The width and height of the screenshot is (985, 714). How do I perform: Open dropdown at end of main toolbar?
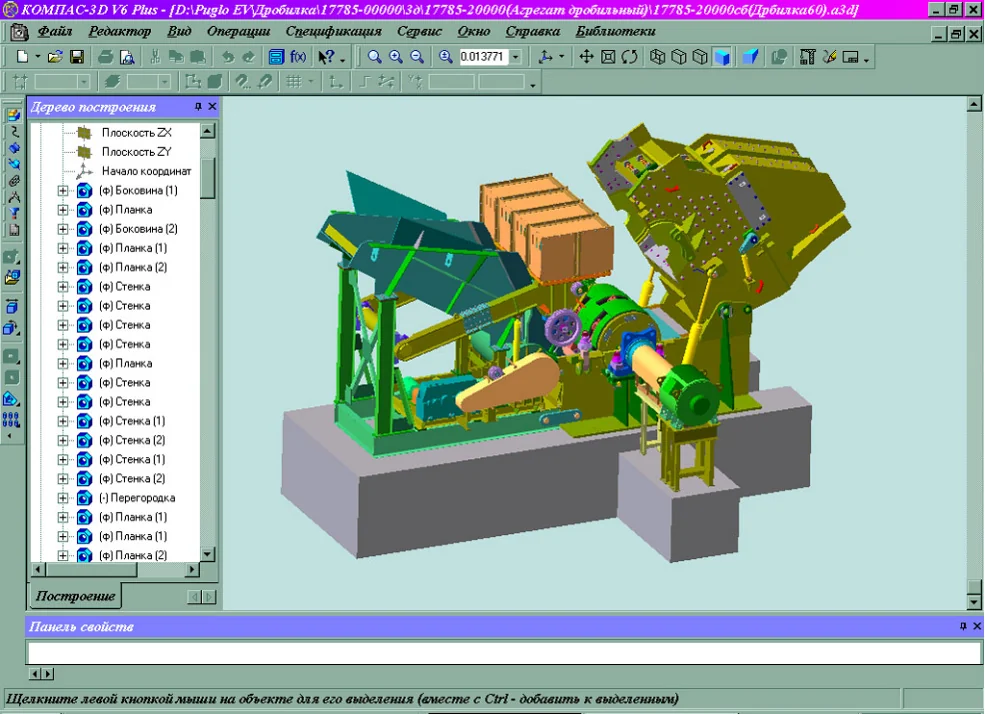(x=867, y=60)
